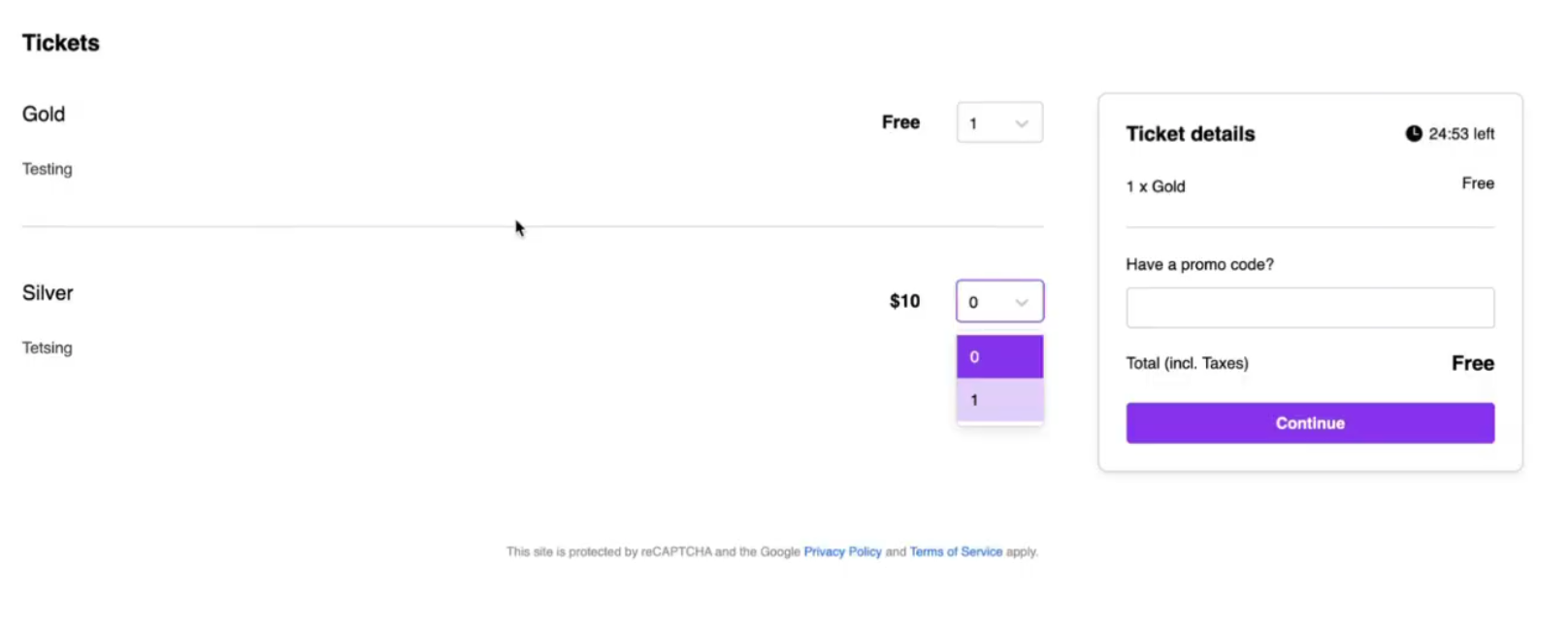Screen dimensions: 1568x633
Task: Select option 0 in the Silver quantity list
Action: pos(998,357)
